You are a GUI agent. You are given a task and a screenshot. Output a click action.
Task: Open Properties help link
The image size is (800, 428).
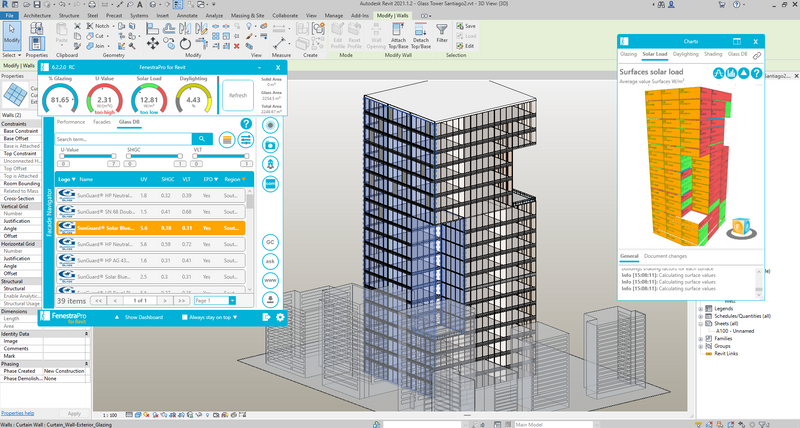[x=17, y=413]
